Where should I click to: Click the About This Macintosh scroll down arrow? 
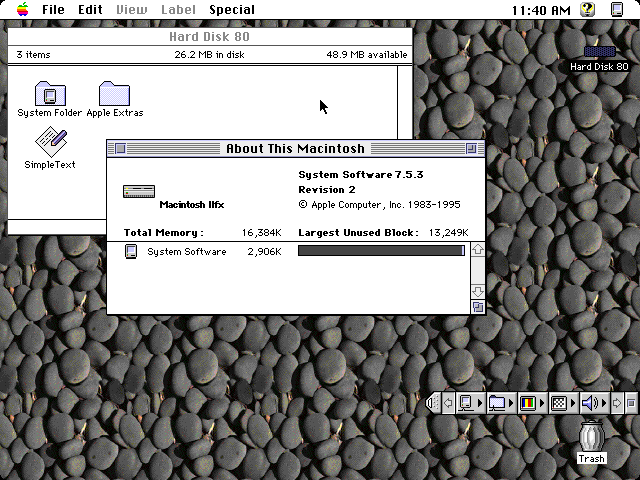478,292
